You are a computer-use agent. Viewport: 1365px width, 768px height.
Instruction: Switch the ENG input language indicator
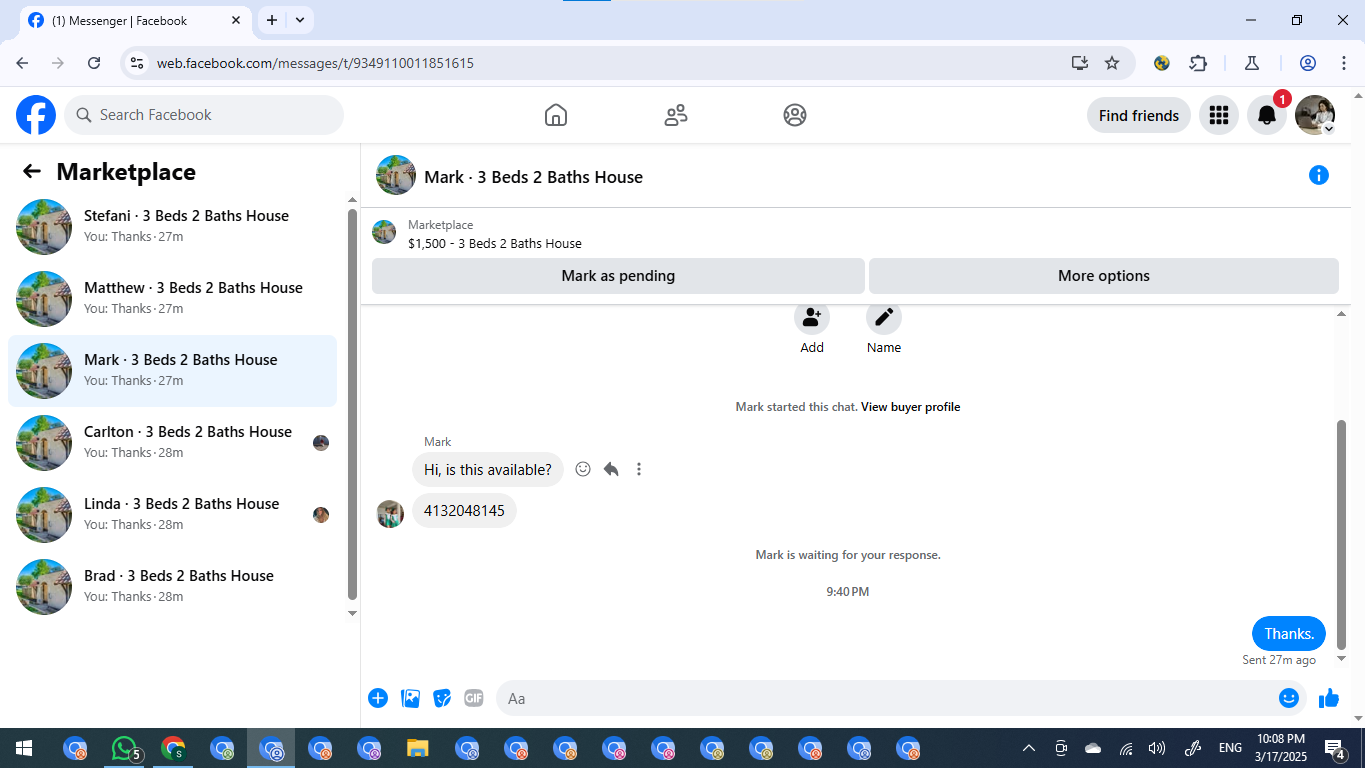click(x=1230, y=748)
